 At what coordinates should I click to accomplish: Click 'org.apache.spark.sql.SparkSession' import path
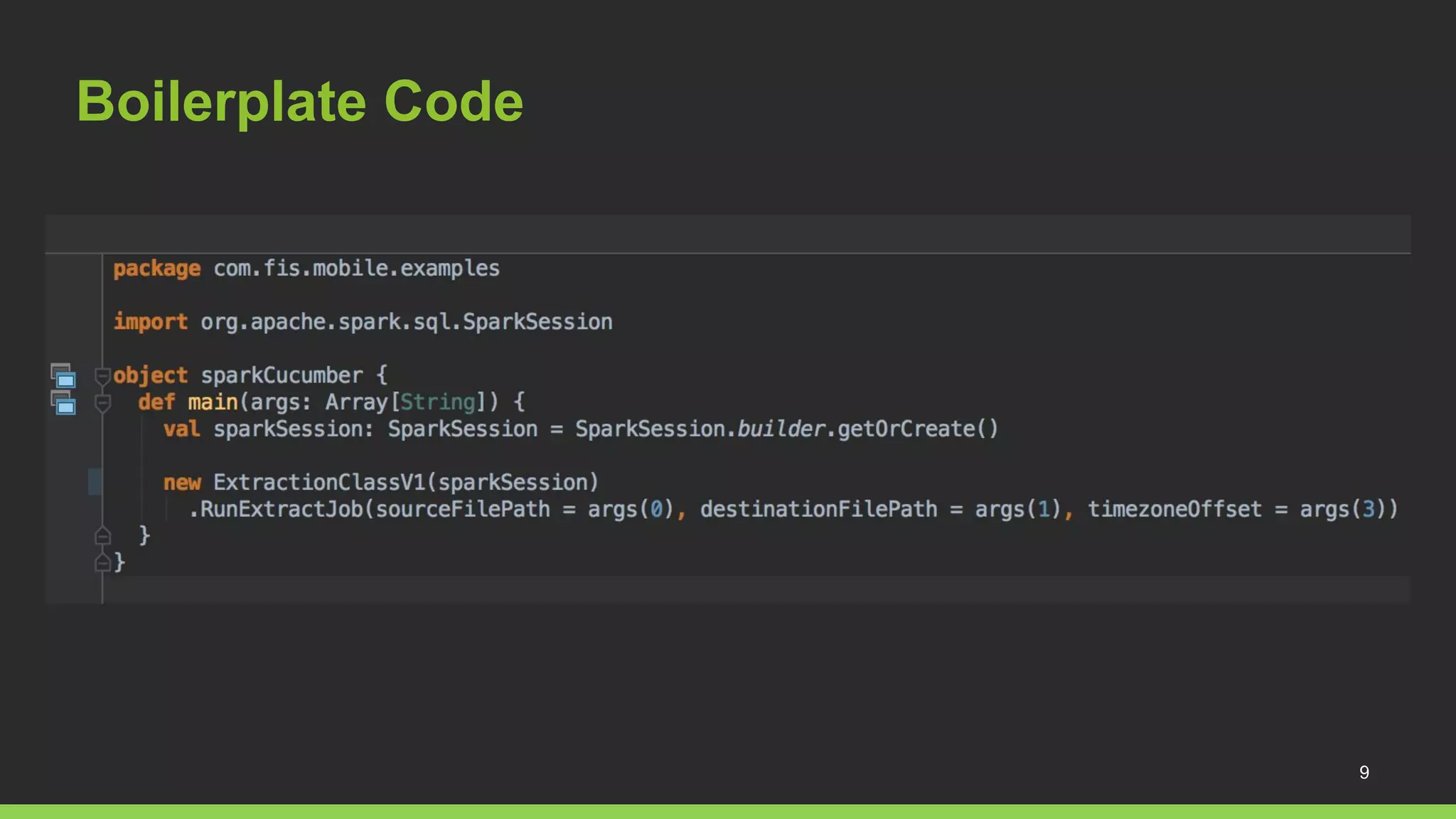(x=406, y=322)
